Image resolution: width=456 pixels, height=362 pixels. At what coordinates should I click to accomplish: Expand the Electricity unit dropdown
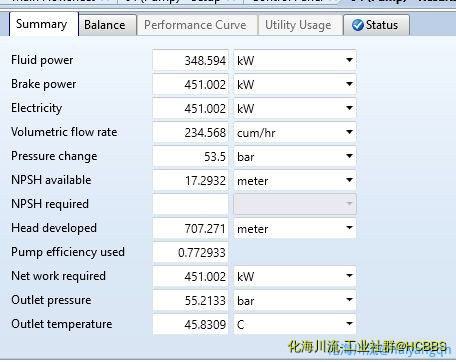coord(349,108)
